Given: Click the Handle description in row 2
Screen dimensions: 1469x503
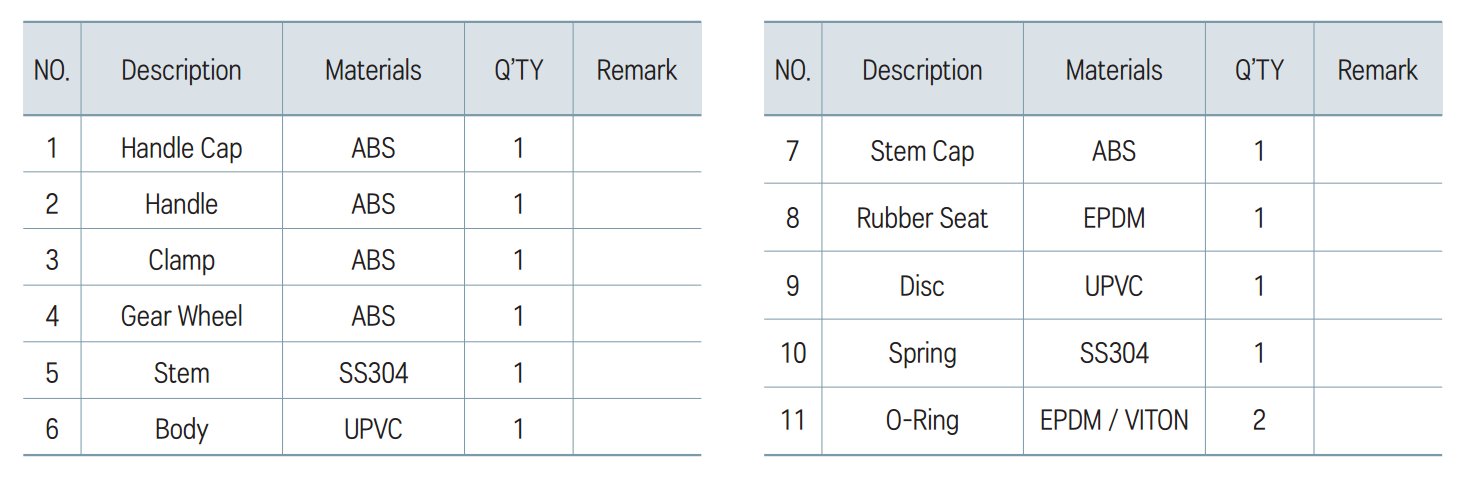Looking at the screenshot, I should [x=181, y=204].
